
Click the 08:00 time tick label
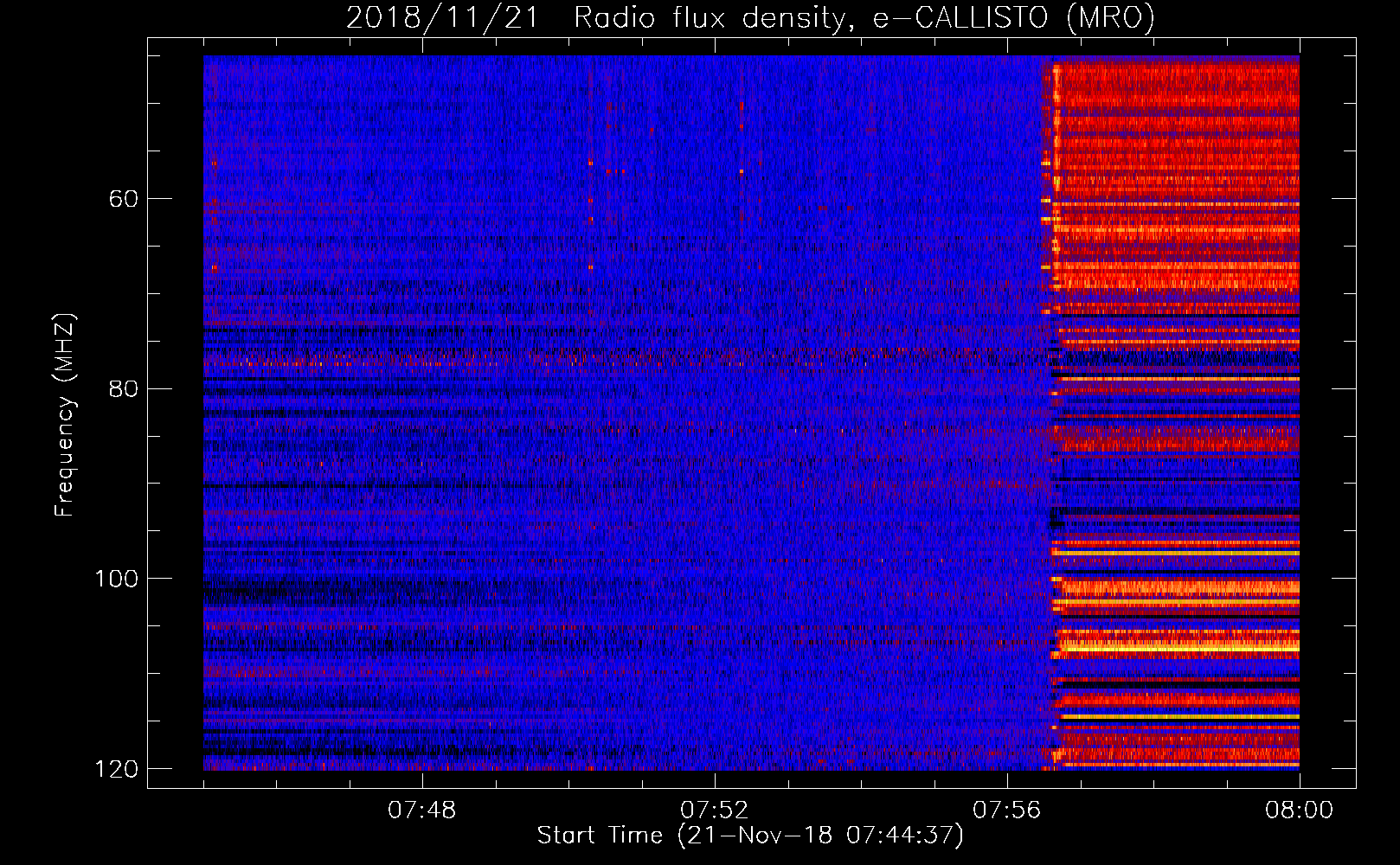(x=1299, y=811)
